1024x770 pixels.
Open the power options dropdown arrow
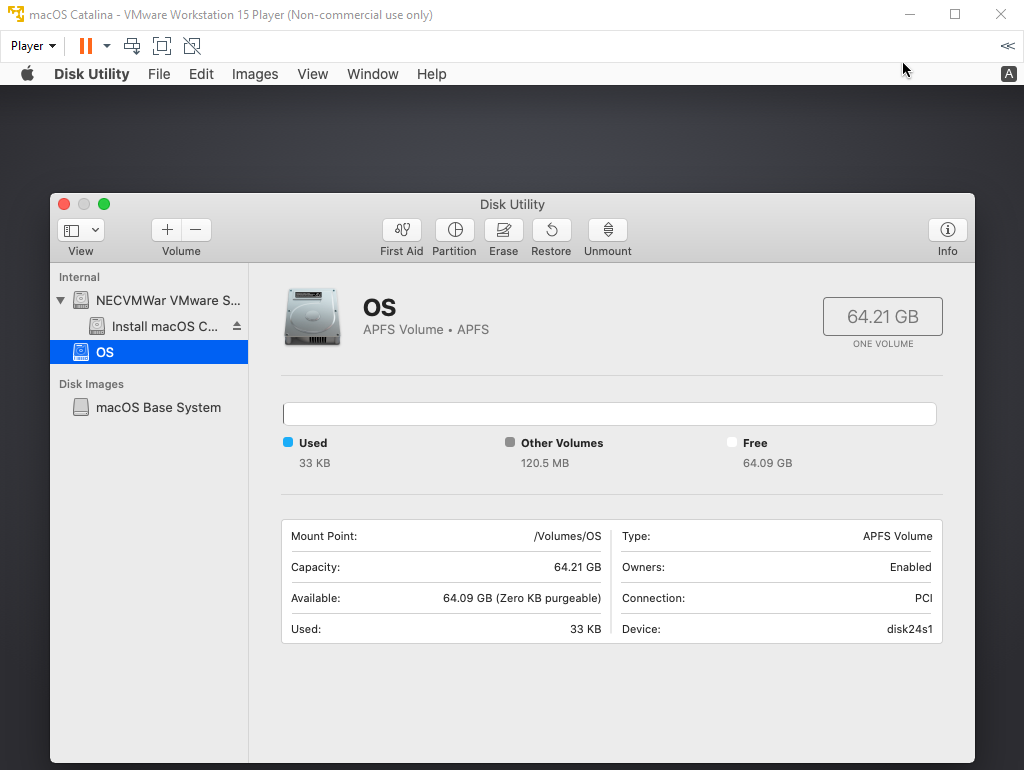[107, 46]
